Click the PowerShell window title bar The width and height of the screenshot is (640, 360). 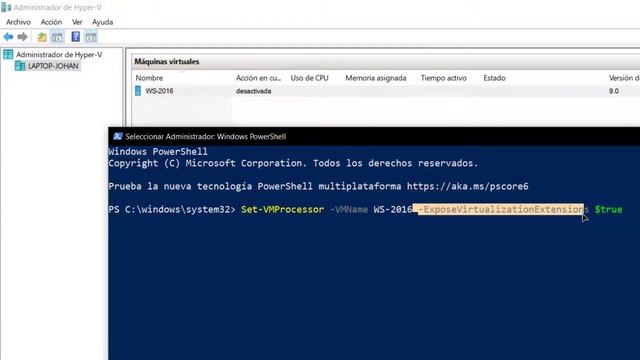374,136
